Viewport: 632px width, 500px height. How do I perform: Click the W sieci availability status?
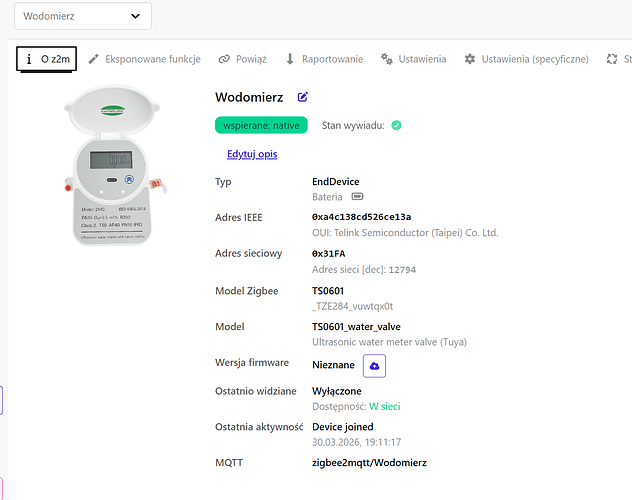coord(385,407)
